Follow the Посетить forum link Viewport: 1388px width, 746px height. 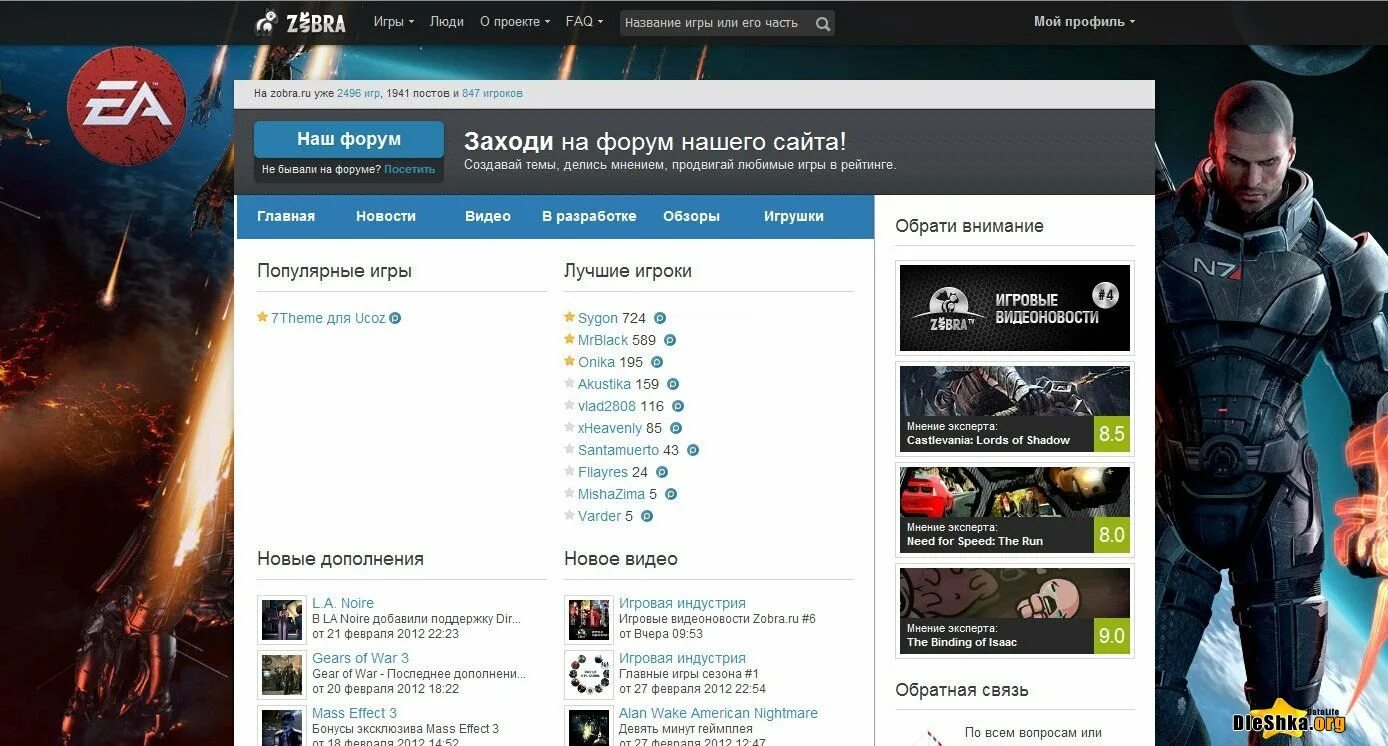(409, 169)
